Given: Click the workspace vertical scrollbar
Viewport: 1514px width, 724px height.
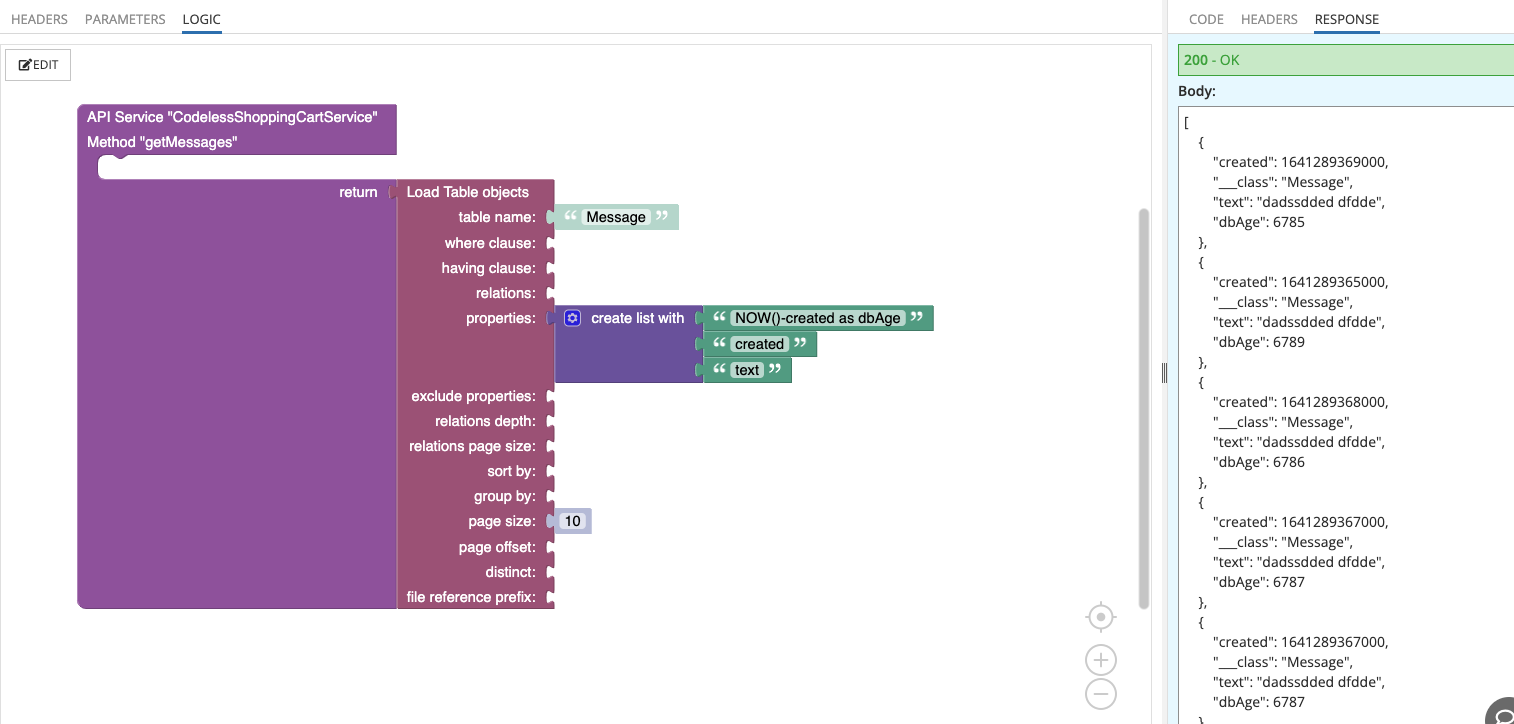Looking at the screenshot, I should (1144, 408).
